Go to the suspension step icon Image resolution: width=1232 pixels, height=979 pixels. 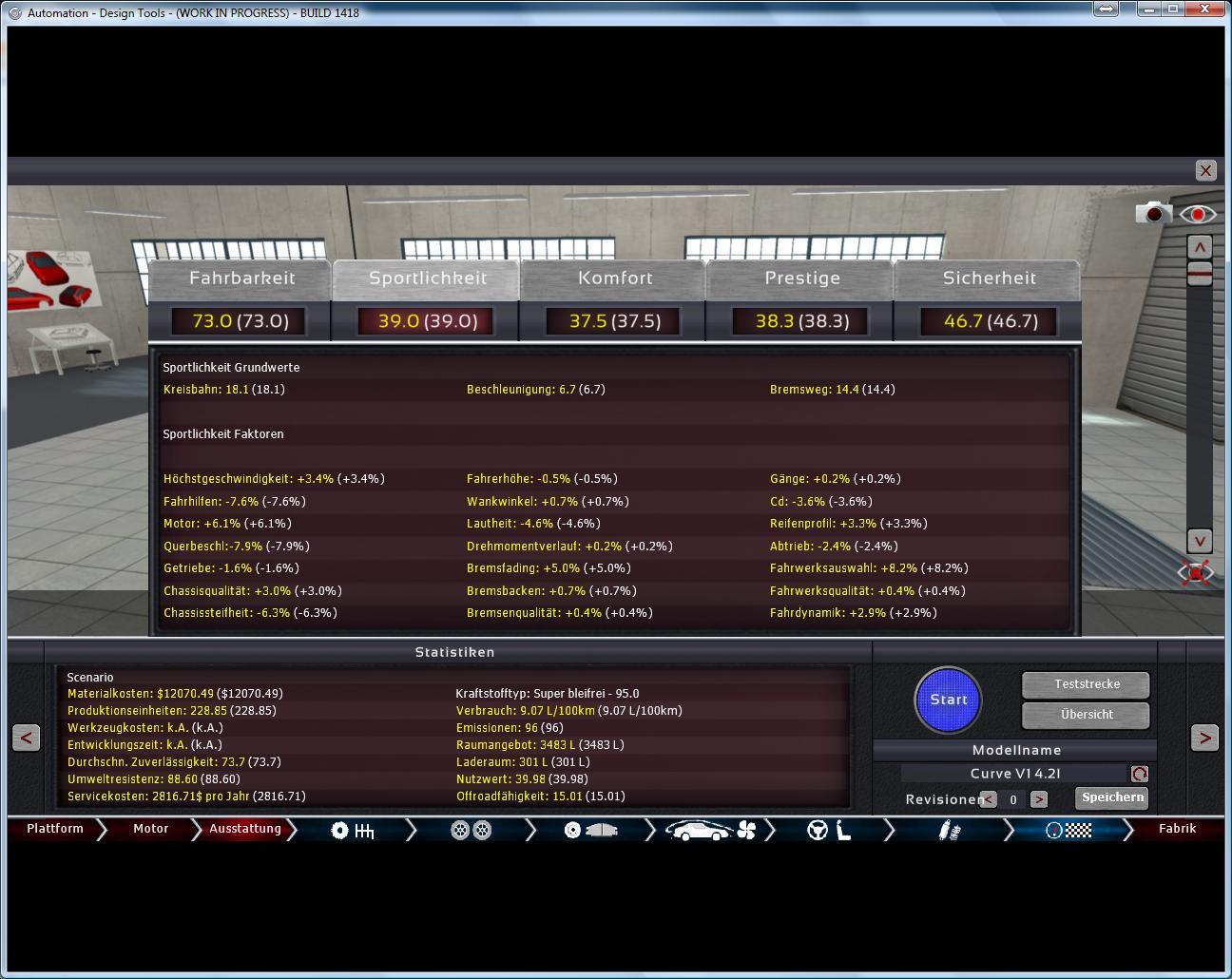tap(949, 830)
